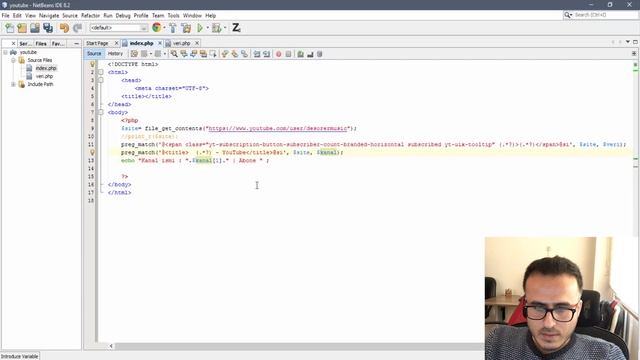Viewport: 640px width, 360px height.
Task: Click the New Project toolbar icon
Action: pos(22,28)
